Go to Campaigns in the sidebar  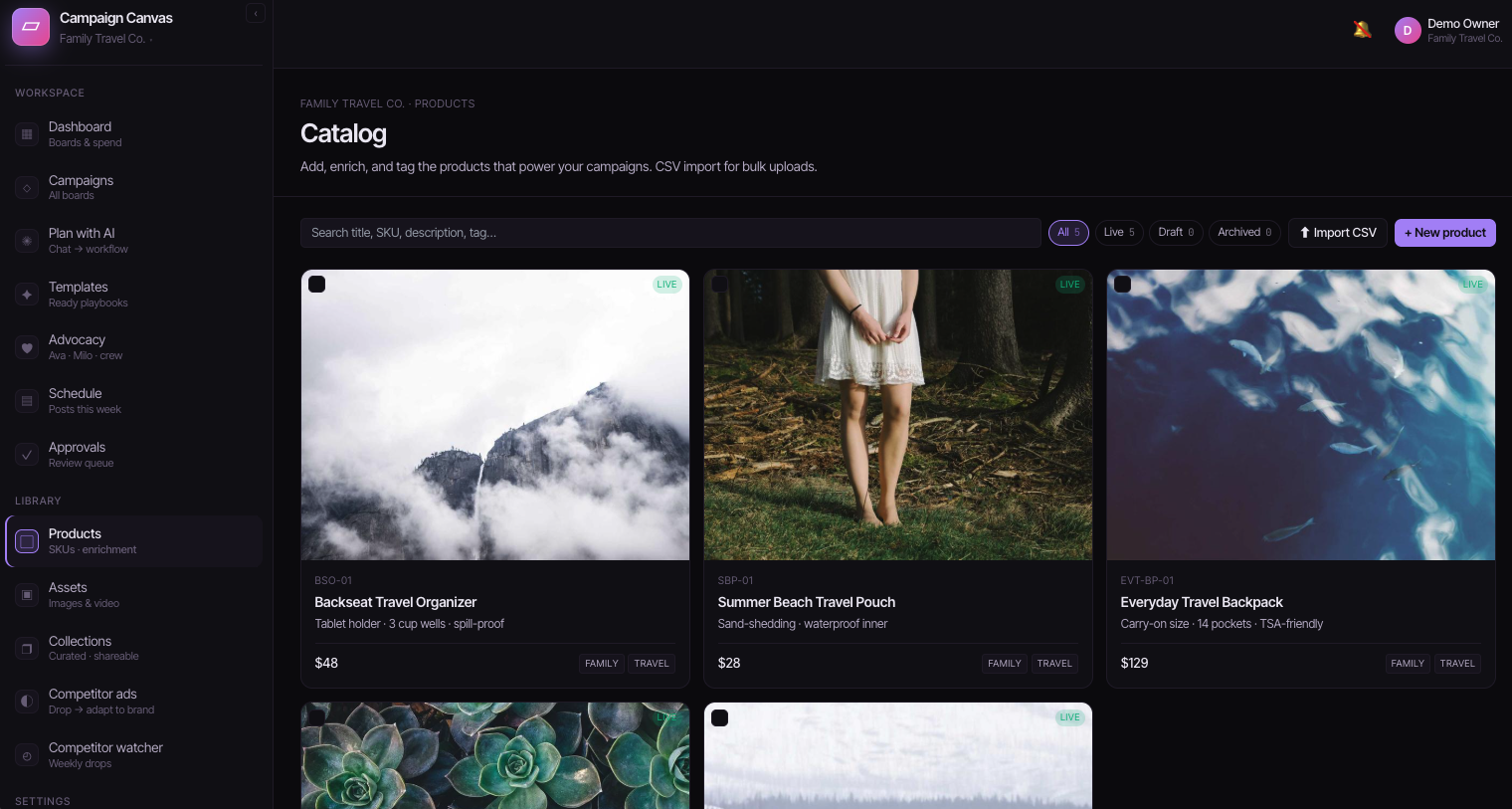134,188
